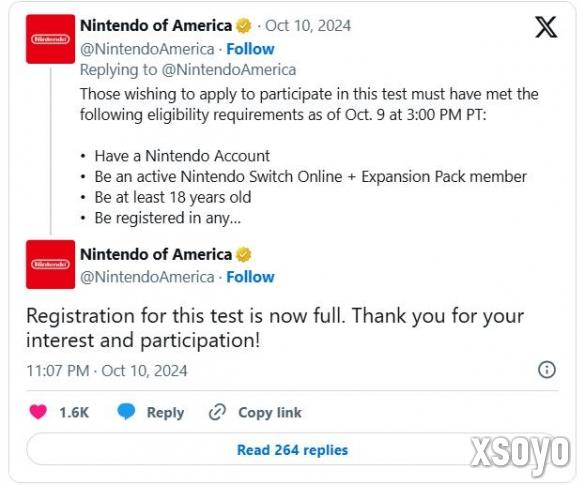The image size is (584, 485).
Task: Click the @NintendoAmerica handle on the main tweet
Action: pyautogui.click(x=147, y=277)
